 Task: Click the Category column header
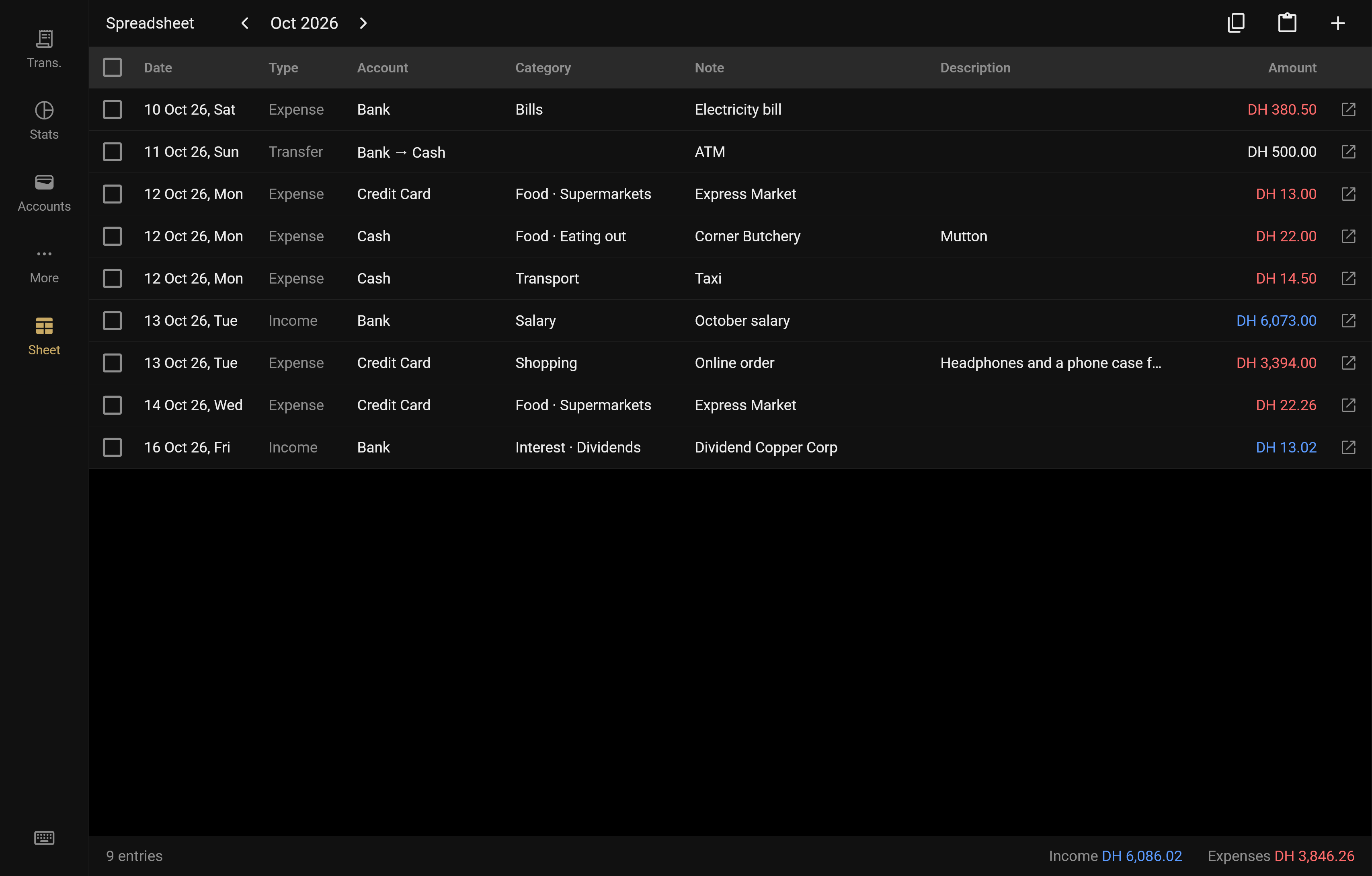coord(543,67)
